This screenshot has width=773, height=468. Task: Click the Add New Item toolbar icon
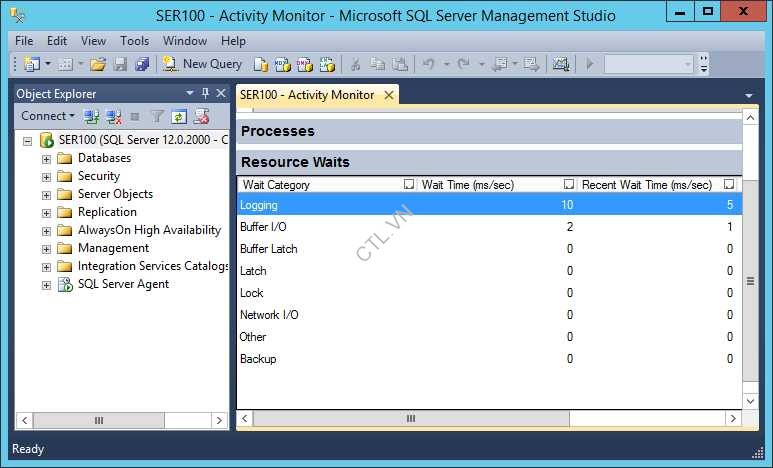point(66,64)
